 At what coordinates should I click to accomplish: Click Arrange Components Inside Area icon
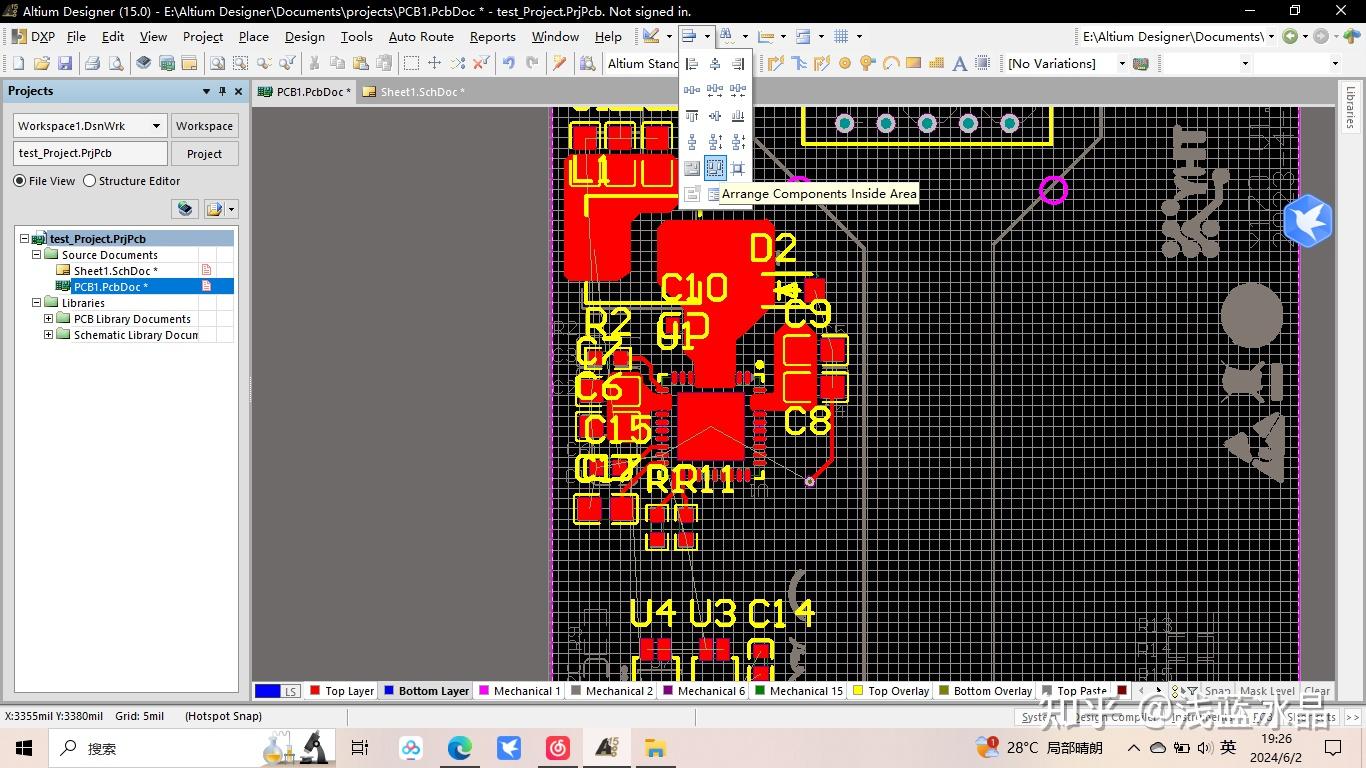(x=715, y=169)
